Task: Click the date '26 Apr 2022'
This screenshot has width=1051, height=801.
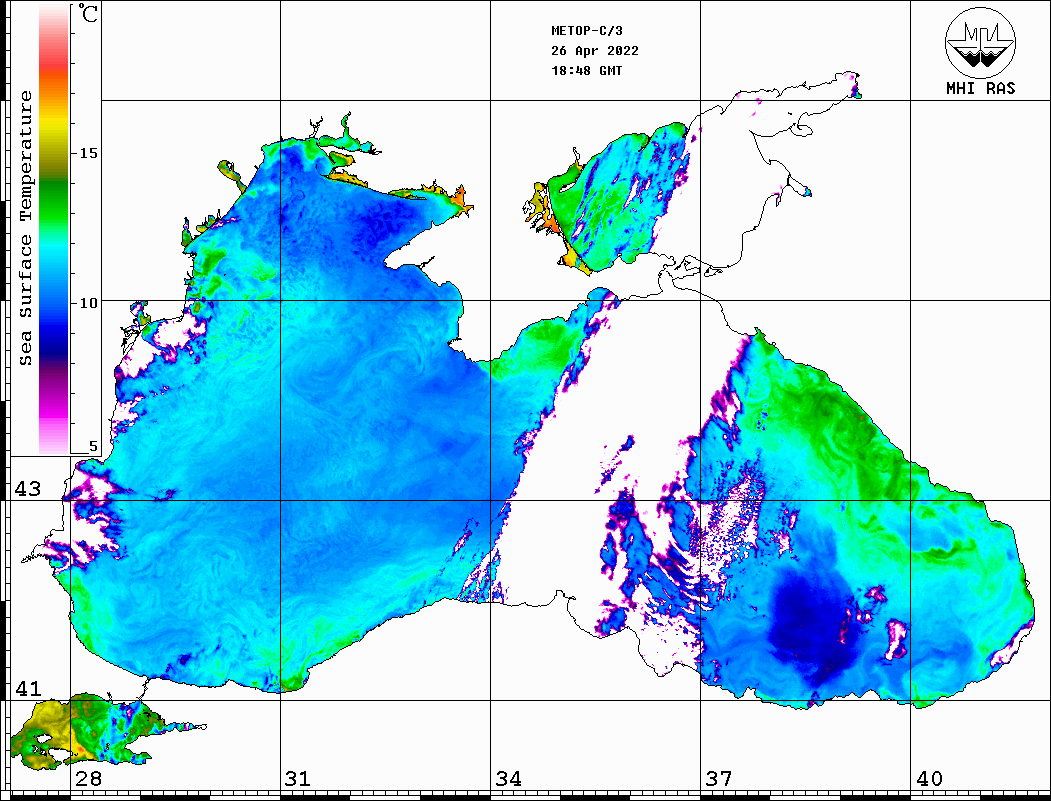Action: tap(595, 51)
